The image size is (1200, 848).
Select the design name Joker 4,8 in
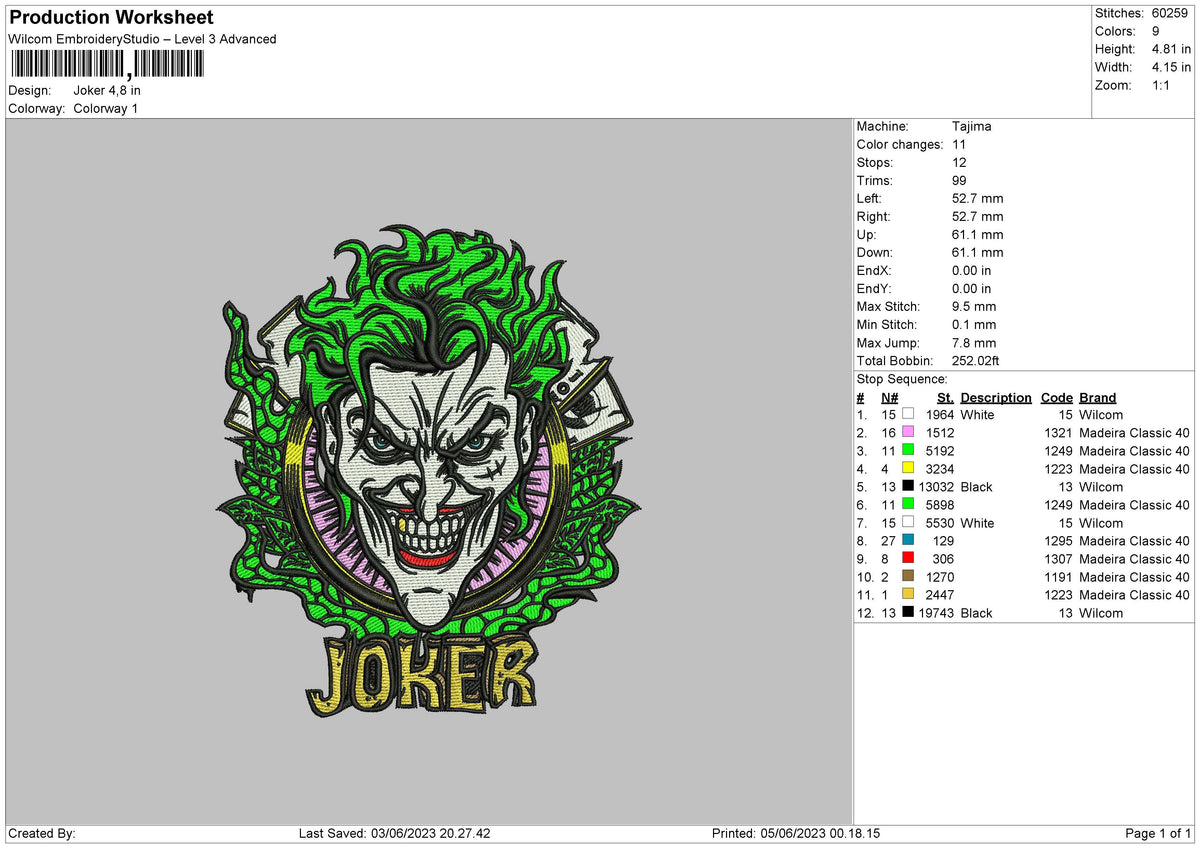(107, 91)
